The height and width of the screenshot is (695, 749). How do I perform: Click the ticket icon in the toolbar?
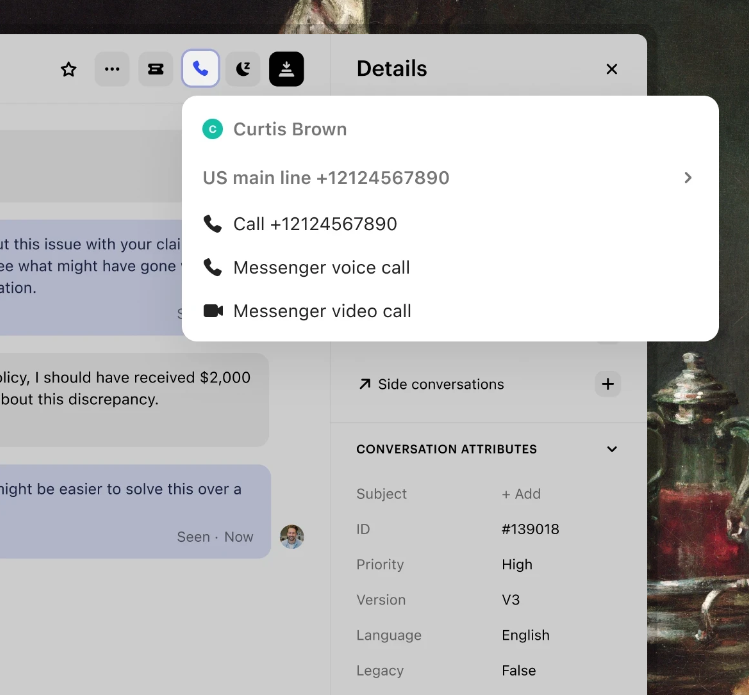[x=155, y=69]
